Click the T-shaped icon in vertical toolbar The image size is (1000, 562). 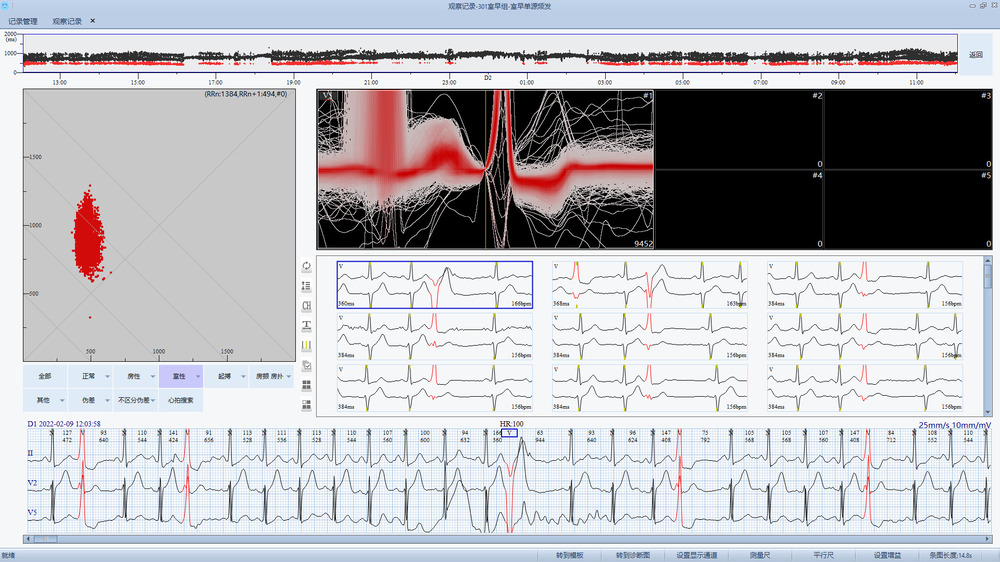coord(306,325)
